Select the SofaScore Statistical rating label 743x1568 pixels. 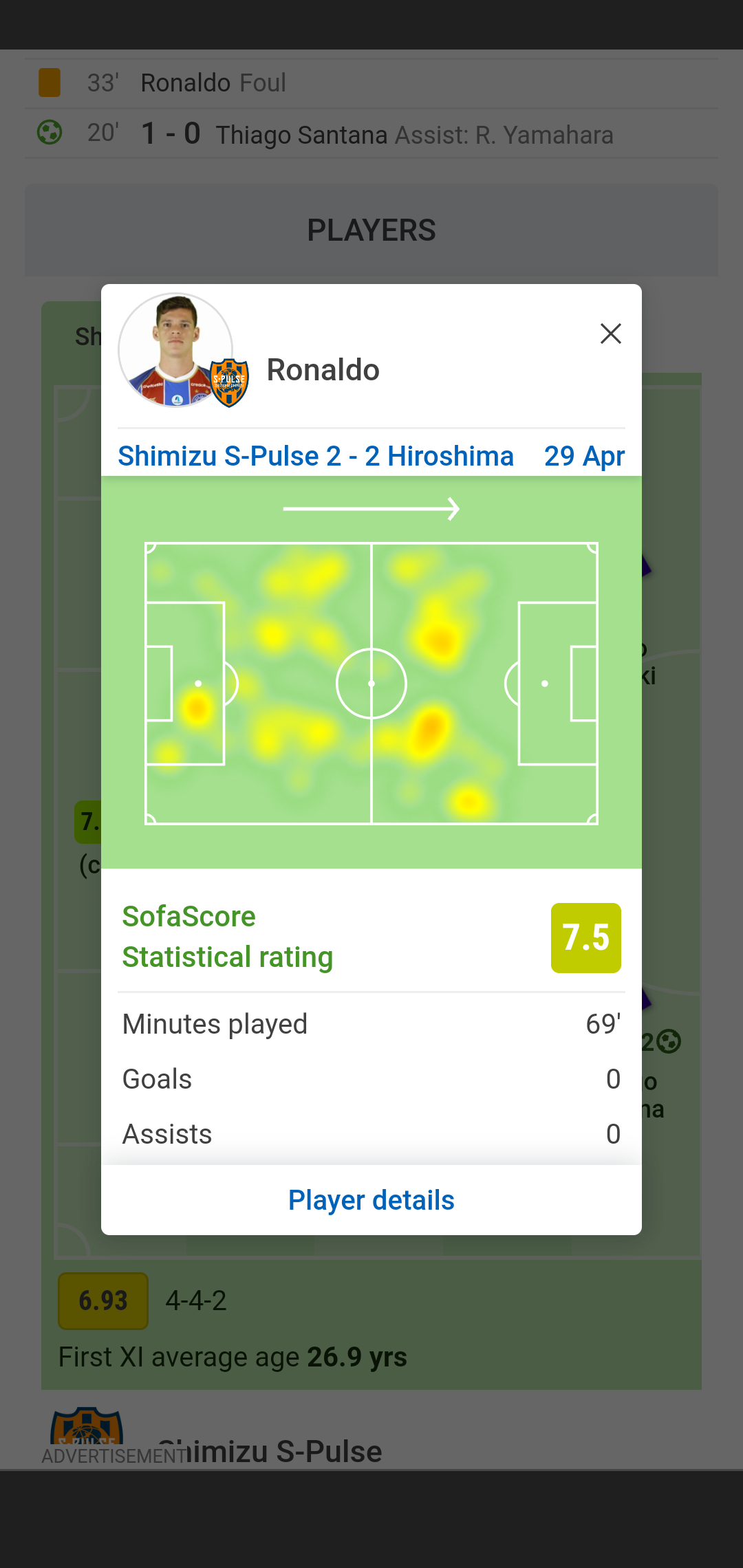(x=227, y=937)
